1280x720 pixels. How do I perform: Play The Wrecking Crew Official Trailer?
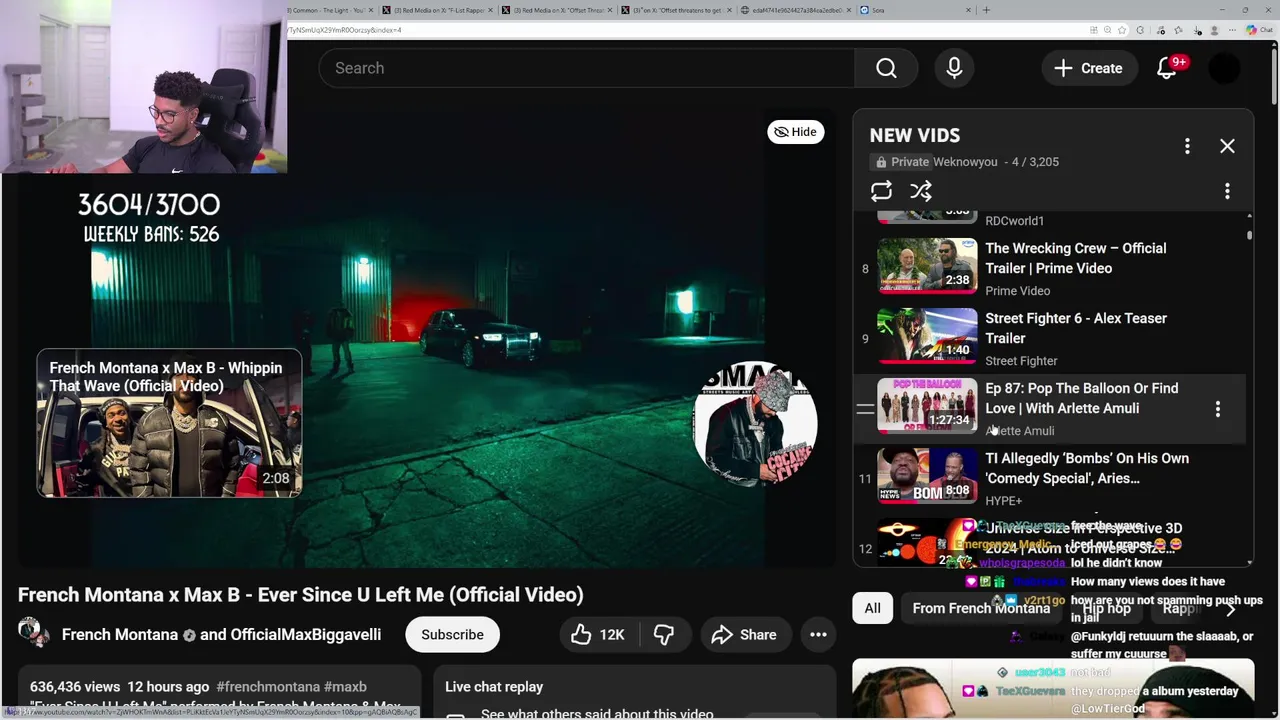(927, 266)
